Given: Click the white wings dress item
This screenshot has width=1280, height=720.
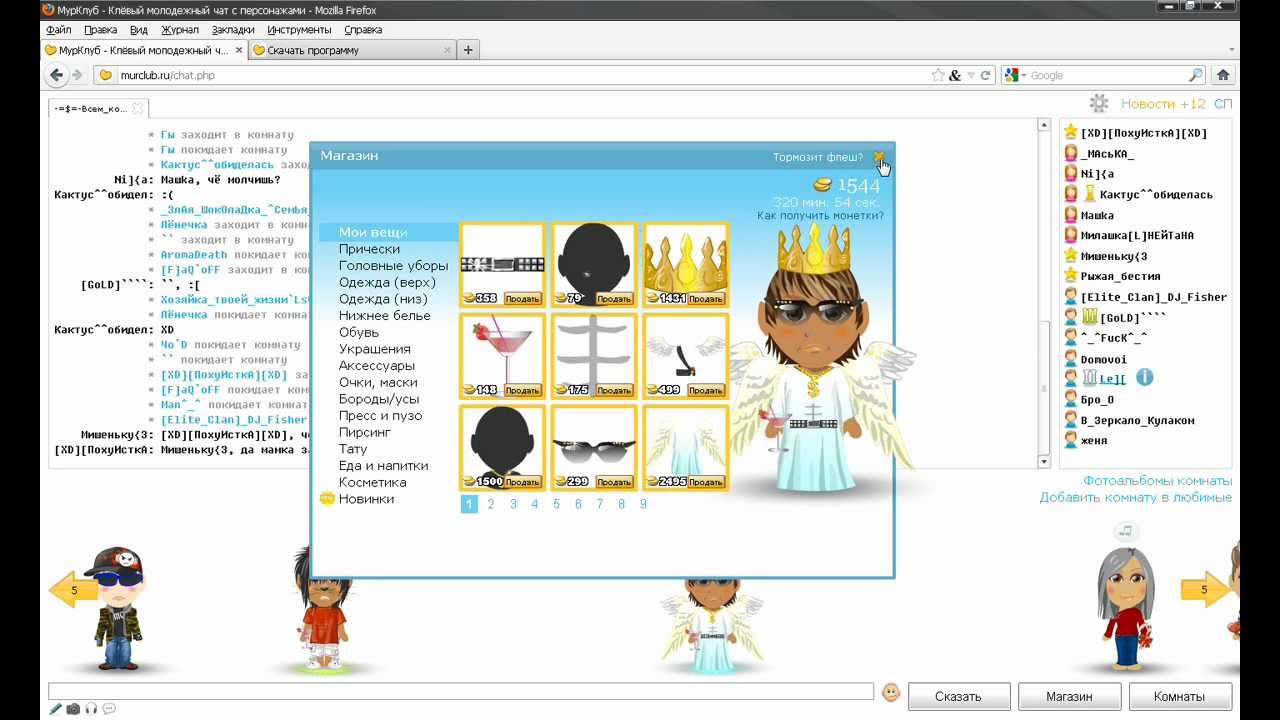Looking at the screenshot, I should [686, 448].
